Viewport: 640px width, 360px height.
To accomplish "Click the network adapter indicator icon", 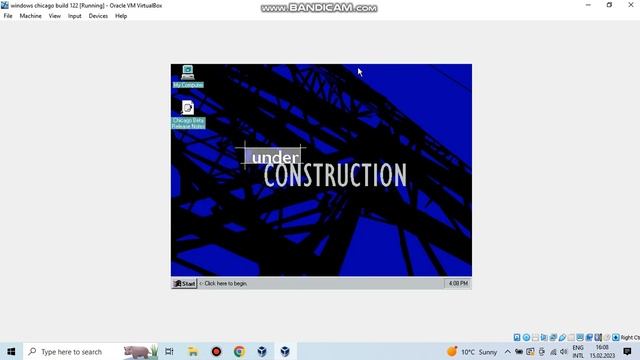I will [553, 337].
